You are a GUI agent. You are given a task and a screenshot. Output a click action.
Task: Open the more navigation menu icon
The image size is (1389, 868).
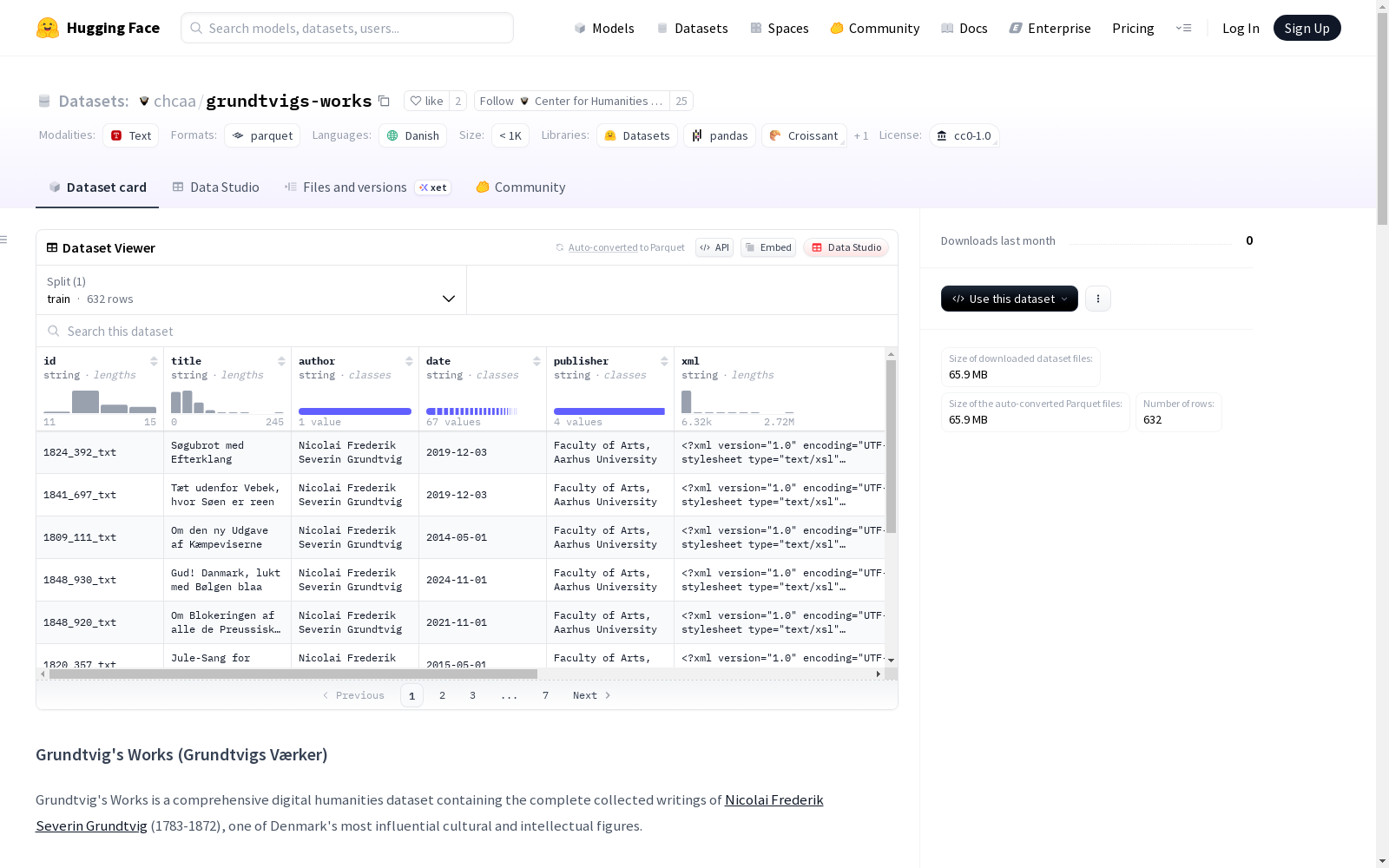1183,28
